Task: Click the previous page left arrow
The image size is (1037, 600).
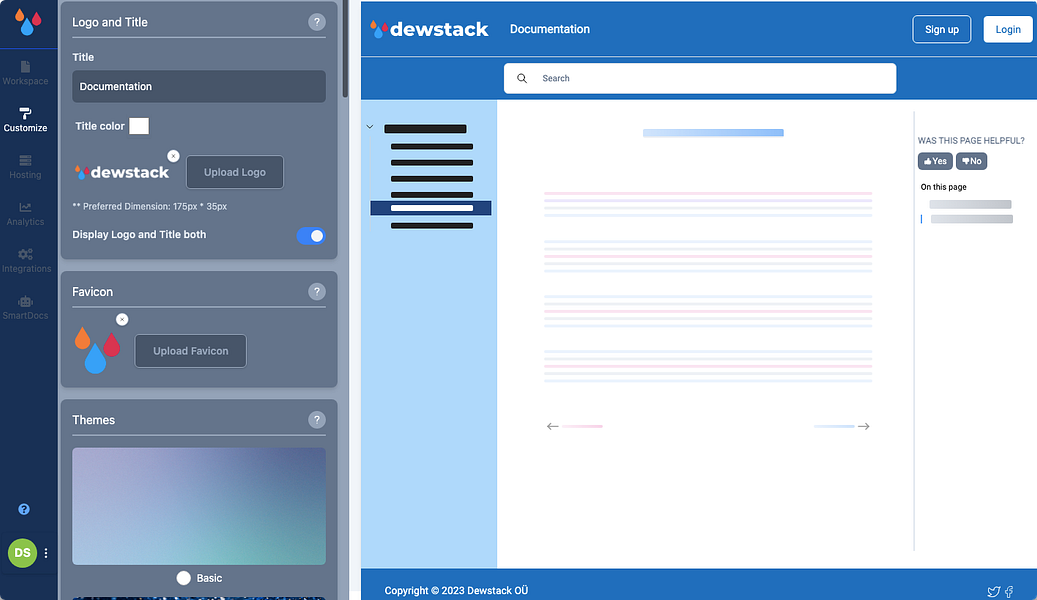Action: (553, 427)
